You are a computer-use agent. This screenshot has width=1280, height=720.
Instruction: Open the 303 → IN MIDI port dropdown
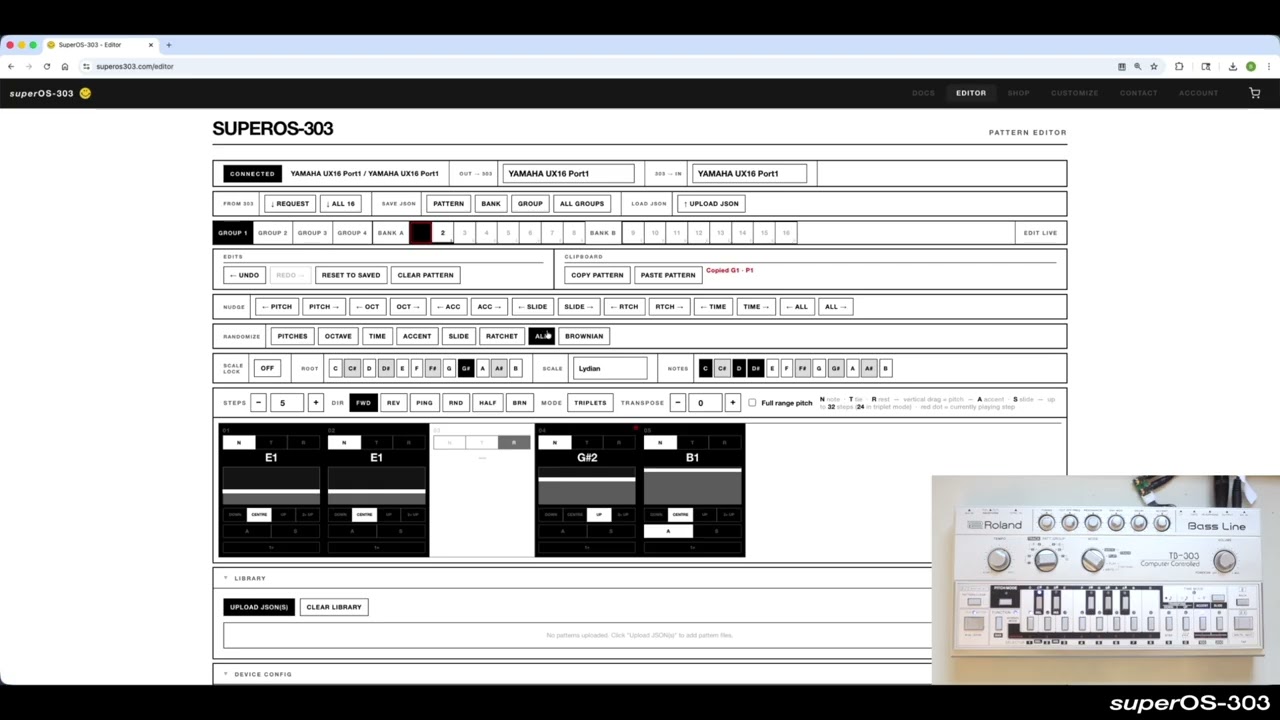(749, 173)
